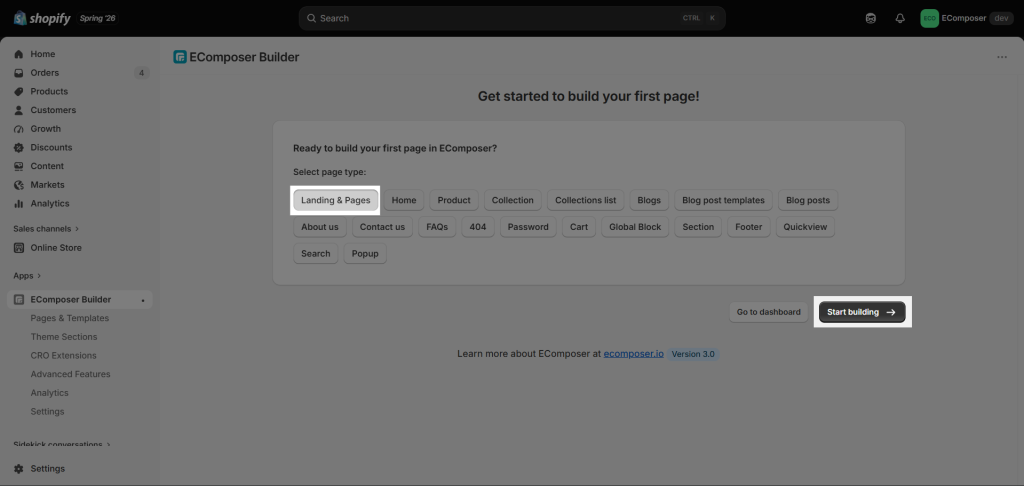Click the Orders count badge showing 4
The height and width of the screenshot is (486, 1024).
click(x=141, y=73)
